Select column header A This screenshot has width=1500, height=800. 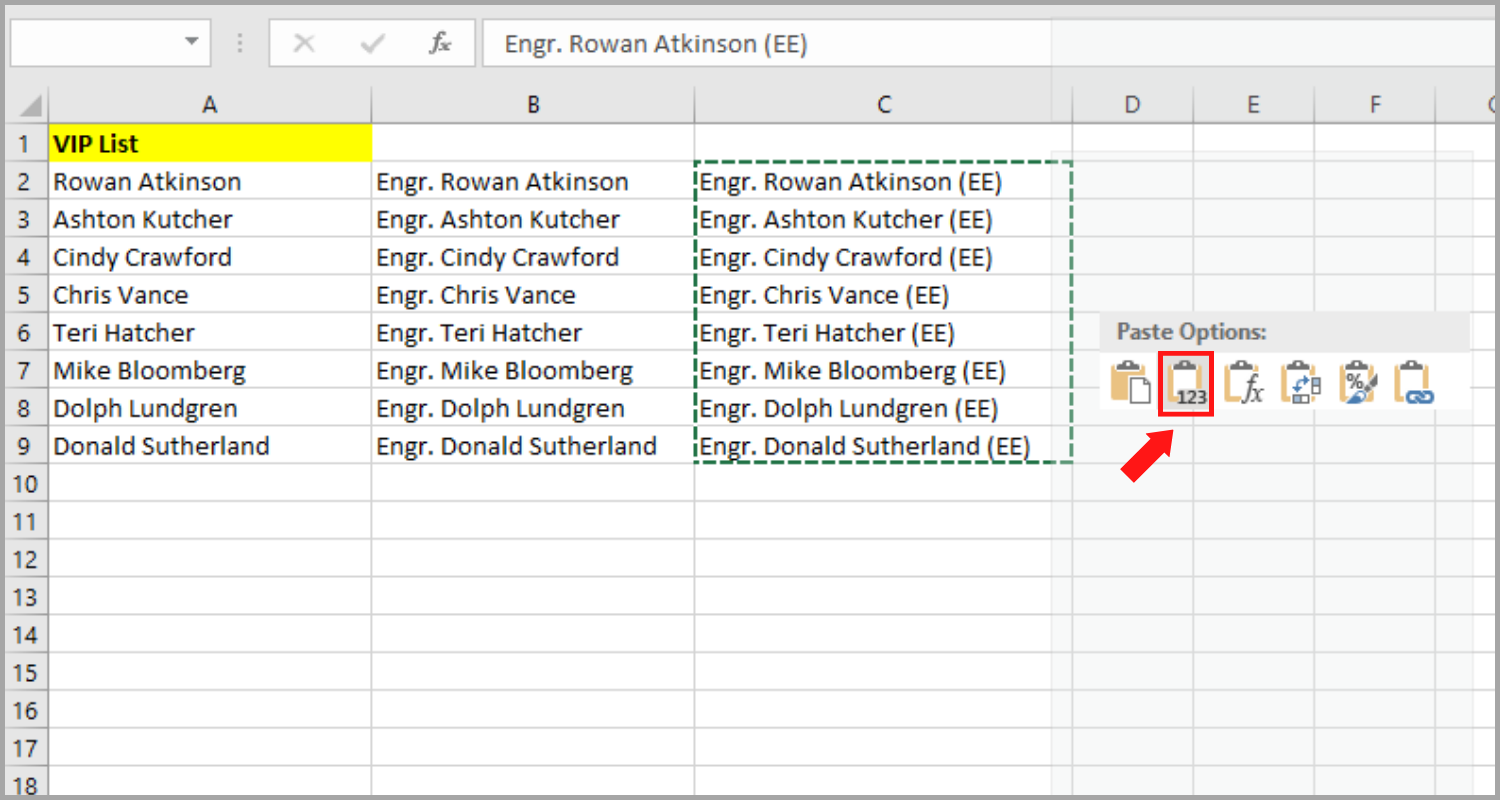pyautogui.click(x=209, y=104)
